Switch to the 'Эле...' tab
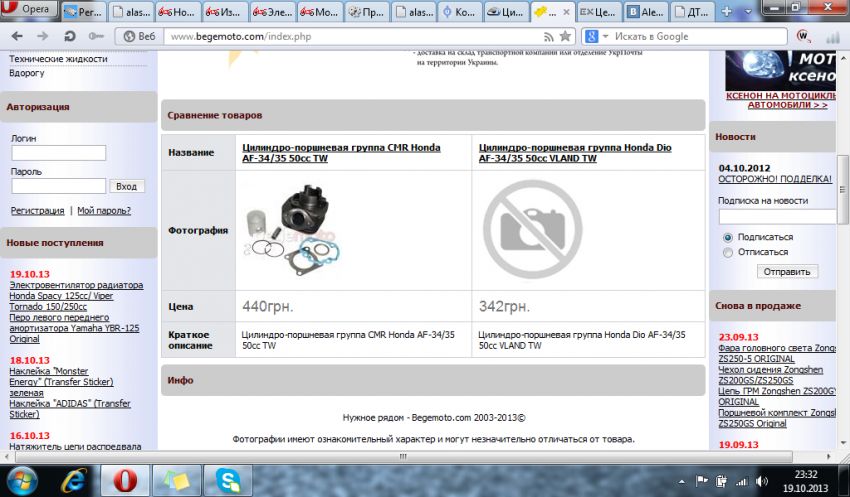Image resolution: width=850 pixels, height=497 pixels. (272, 11)
